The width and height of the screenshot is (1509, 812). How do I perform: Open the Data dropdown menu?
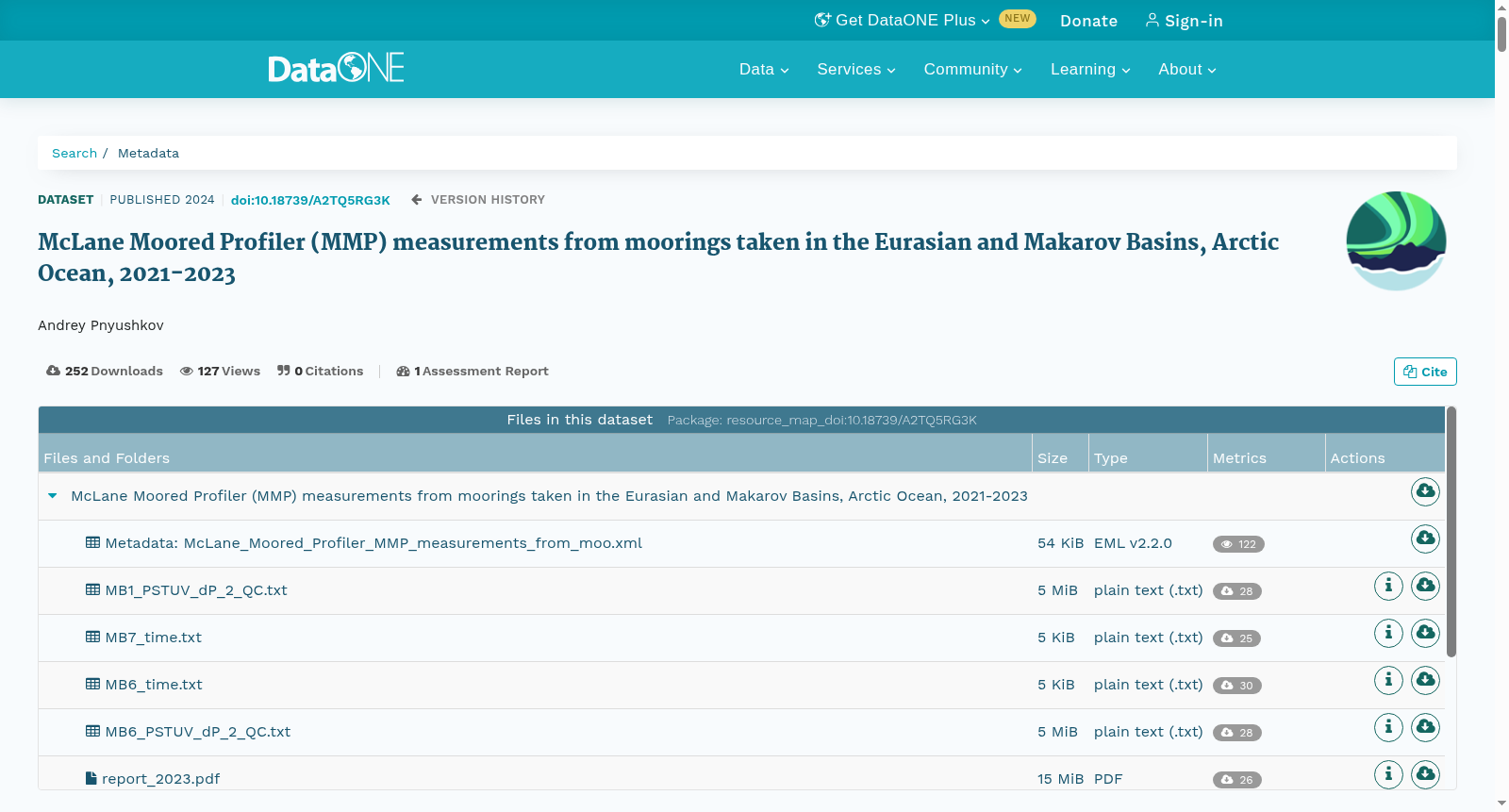pyautogui.click(x=764, y=69)
